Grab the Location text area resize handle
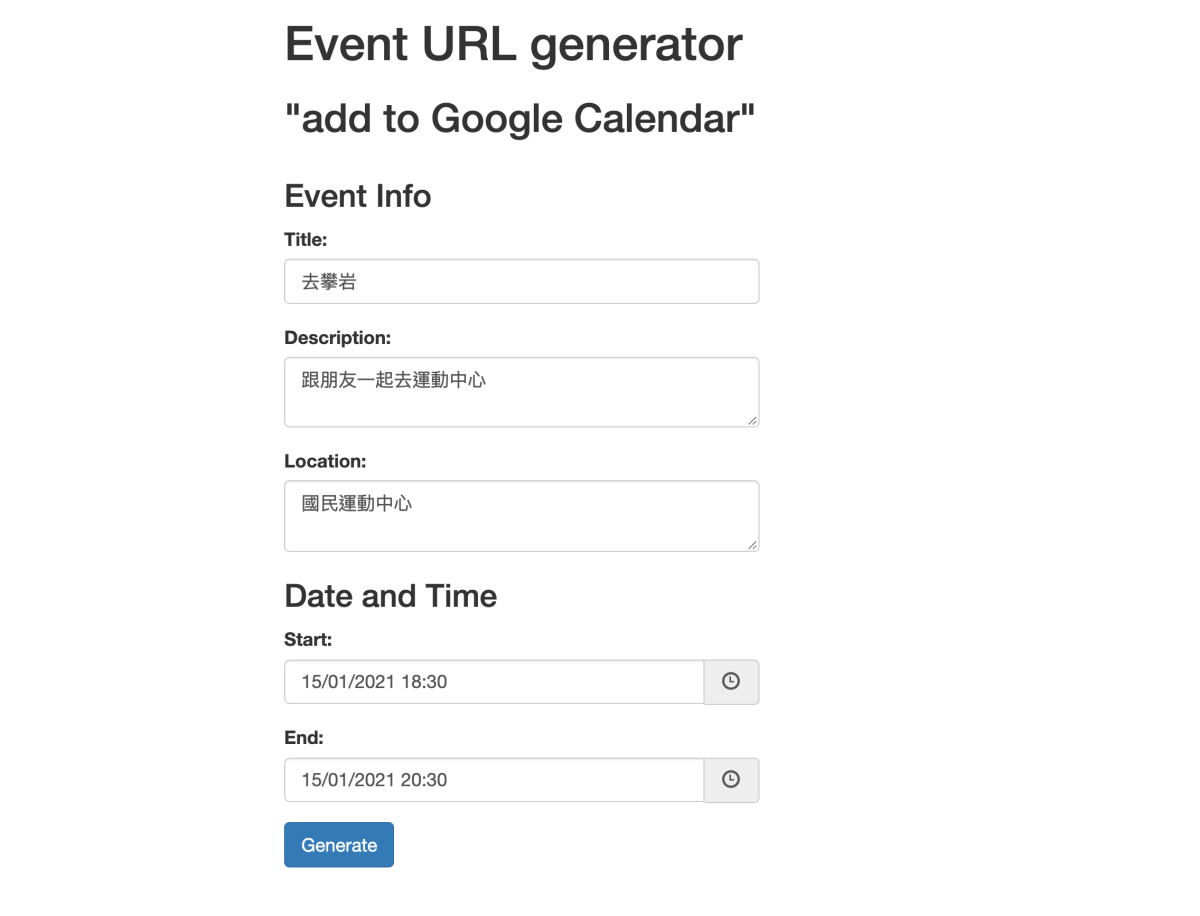The height and width of the screenshot is (916, 1200). 752,545
